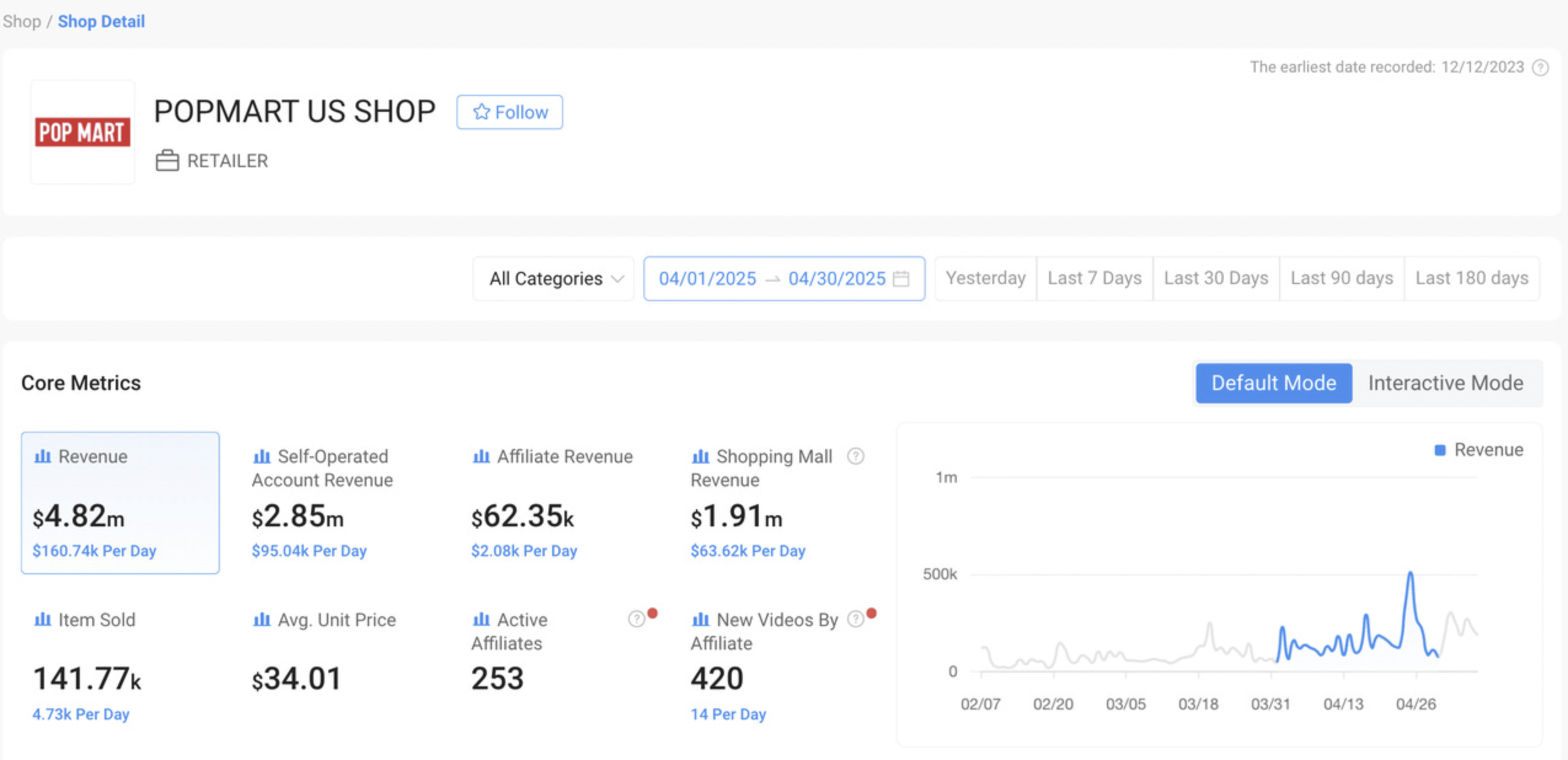Select the Last 30 Days tab
This screenshot has width=1568, height=760.
(1216, 278)
